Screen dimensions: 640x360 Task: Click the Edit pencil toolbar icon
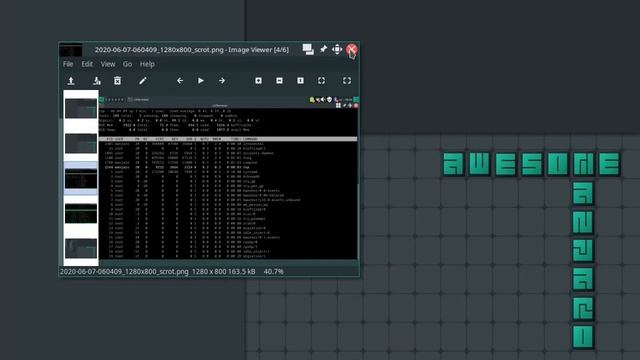point(142,81)
